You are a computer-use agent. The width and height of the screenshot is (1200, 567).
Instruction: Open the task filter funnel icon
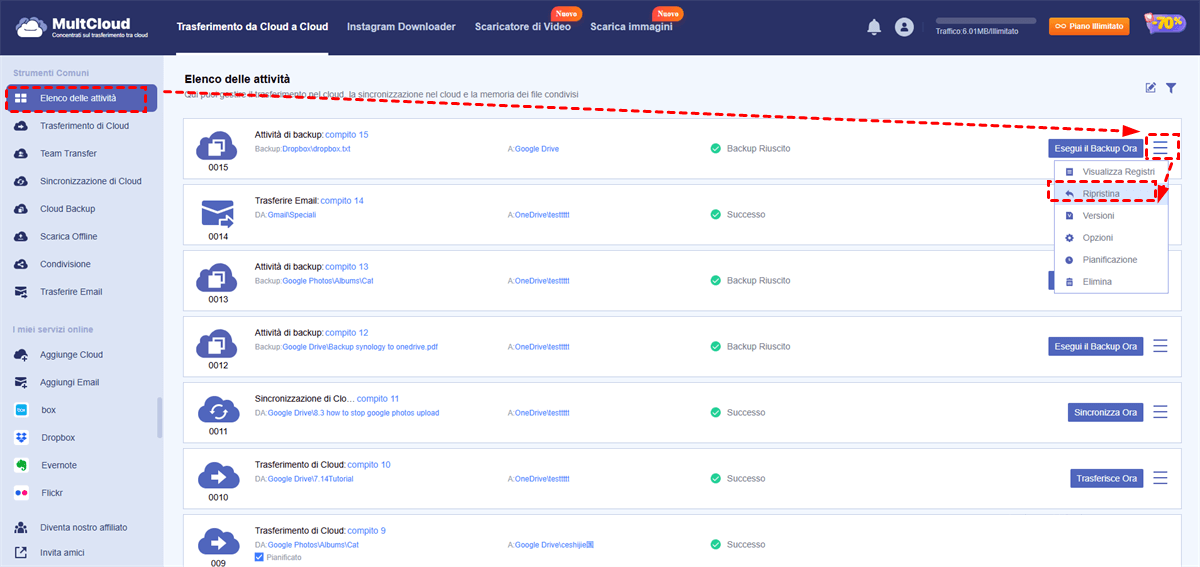point(1171,88)
